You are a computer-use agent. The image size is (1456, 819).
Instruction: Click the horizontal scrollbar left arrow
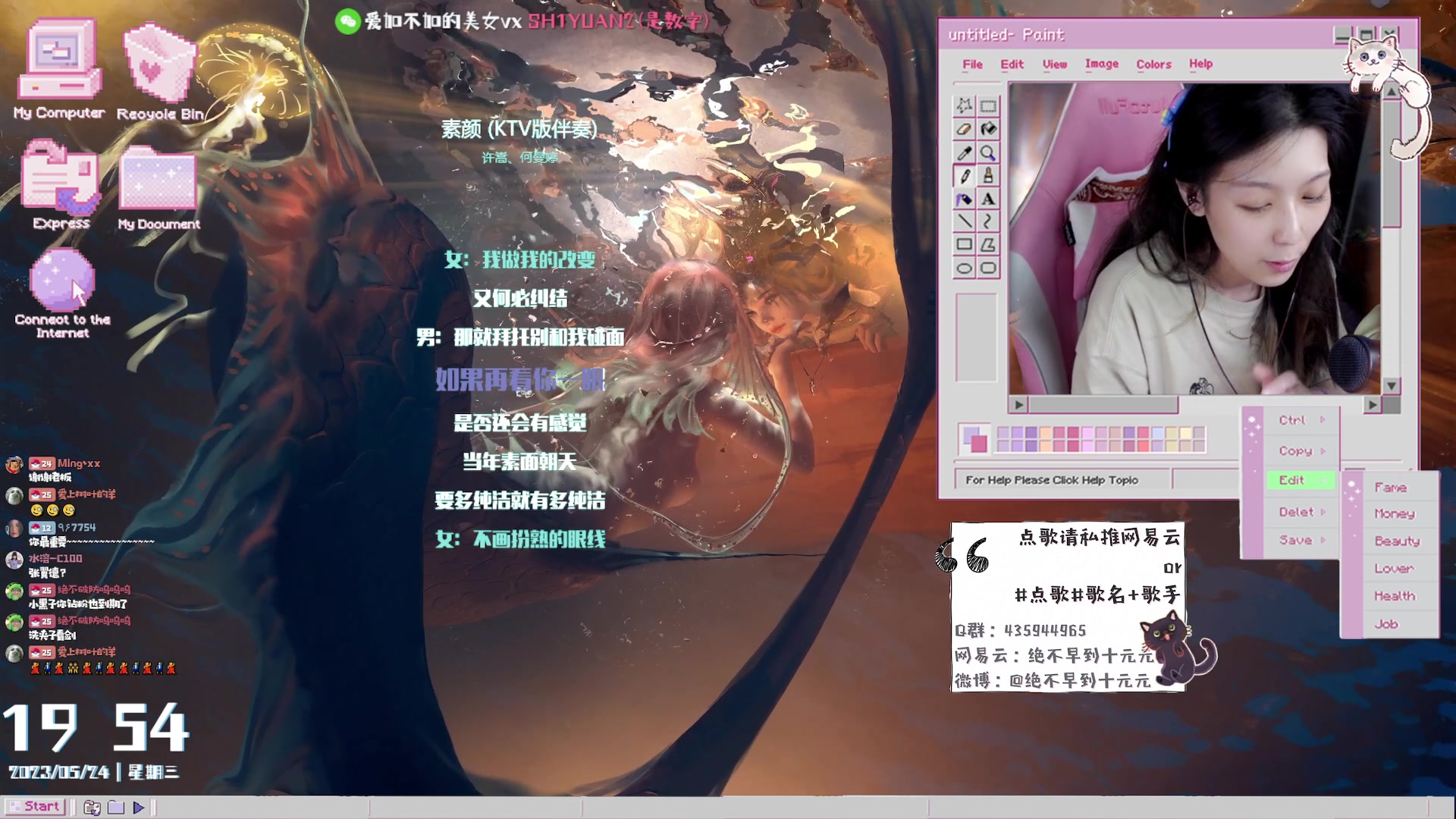pos(1018,405)
